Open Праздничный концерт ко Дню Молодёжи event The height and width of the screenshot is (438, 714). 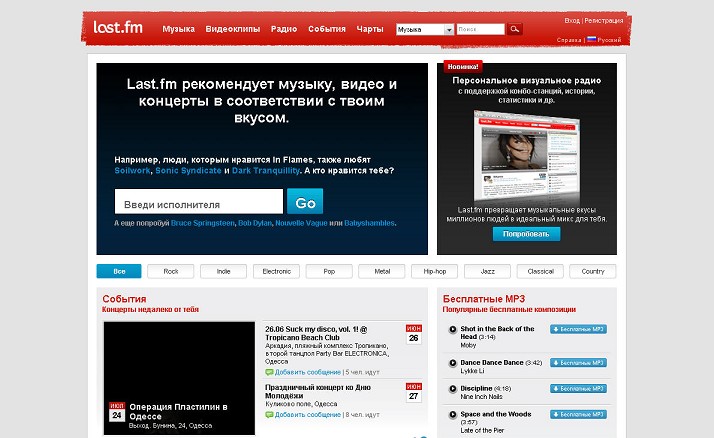click(318, 392)
